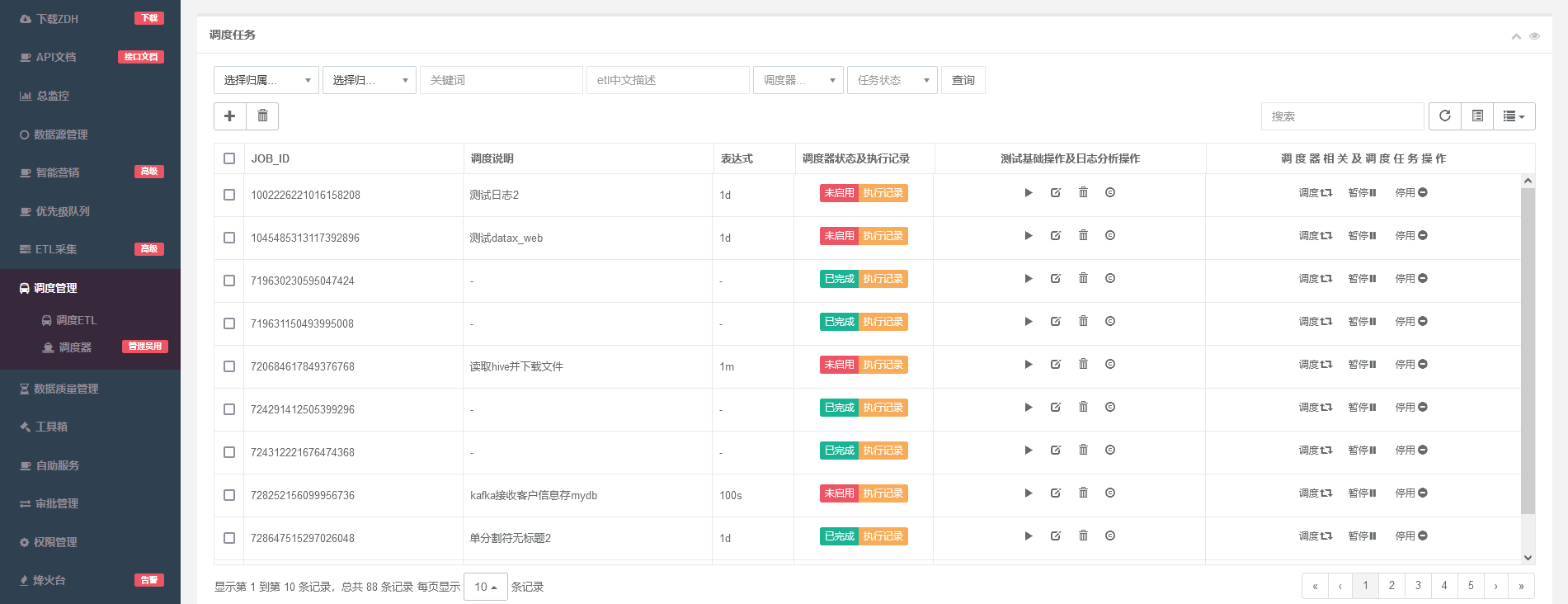Screen dimensions: 1568x604
Task: Click the table vertical scrollbar thumb
Action: (1528, 351)
